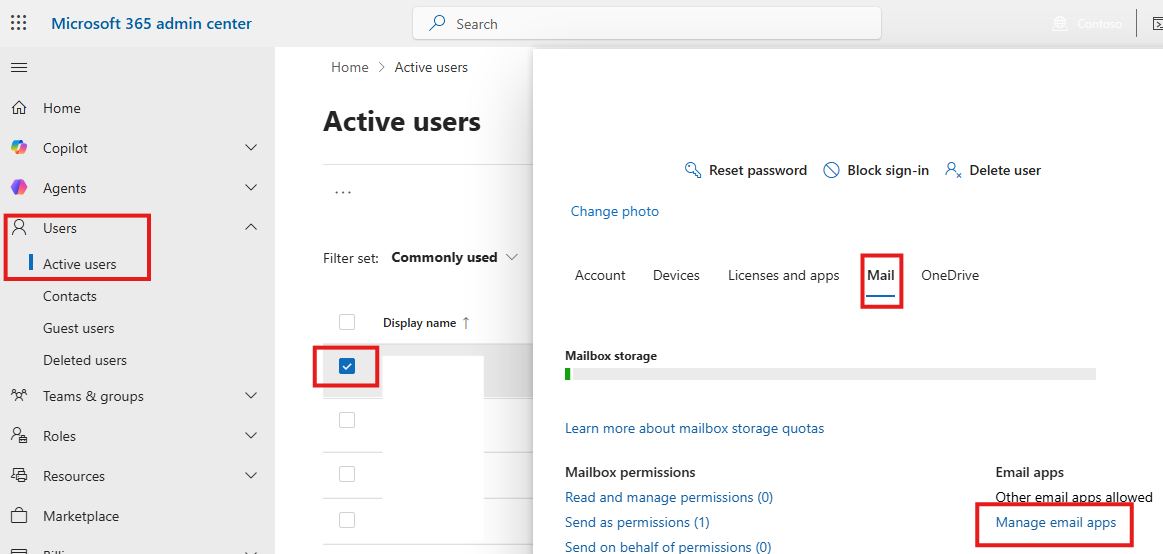
Task: Open Read and manage permissions (0)
Action: tap(669, 498)
